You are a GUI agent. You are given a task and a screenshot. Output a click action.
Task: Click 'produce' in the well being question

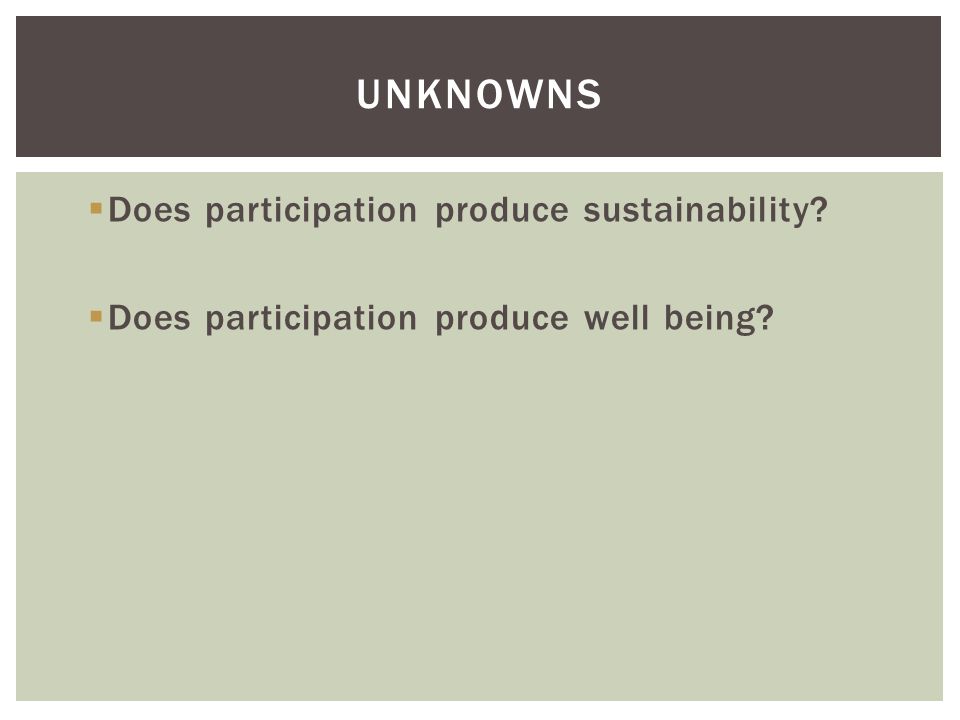click(502, 319)
